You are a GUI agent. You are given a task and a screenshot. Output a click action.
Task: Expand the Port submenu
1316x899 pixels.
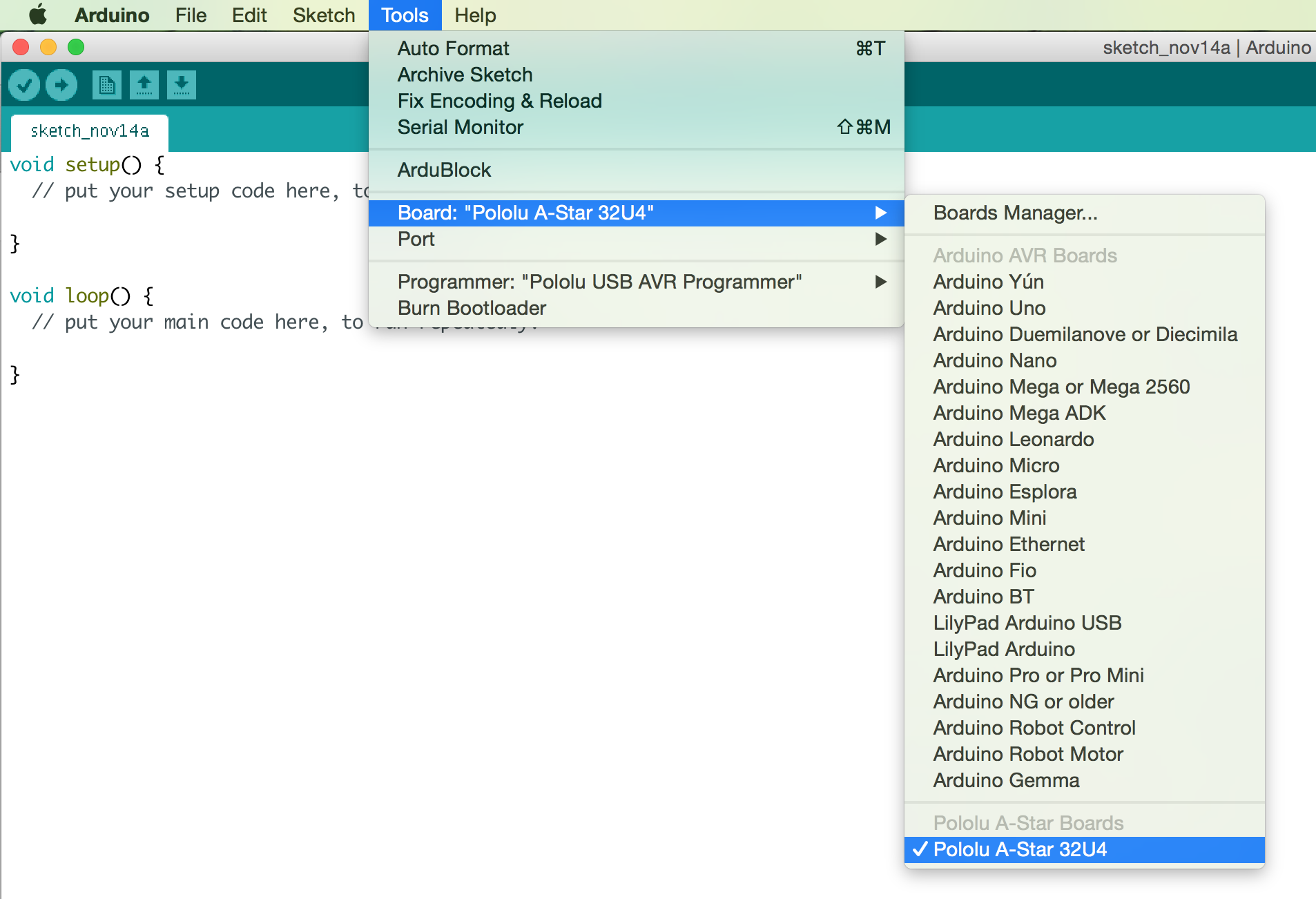click(637, 239)
